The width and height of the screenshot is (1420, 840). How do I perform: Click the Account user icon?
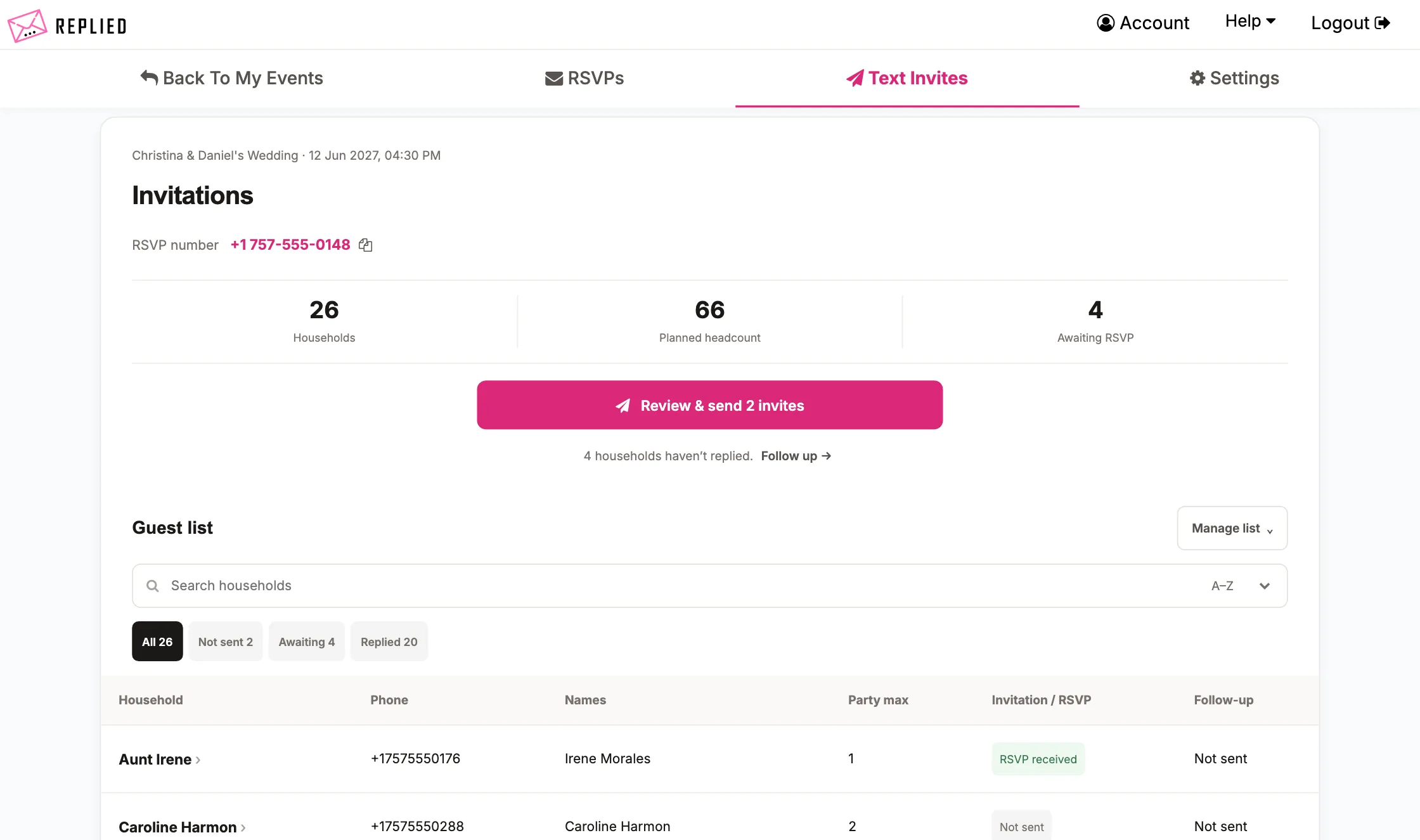pos(1106,23)
